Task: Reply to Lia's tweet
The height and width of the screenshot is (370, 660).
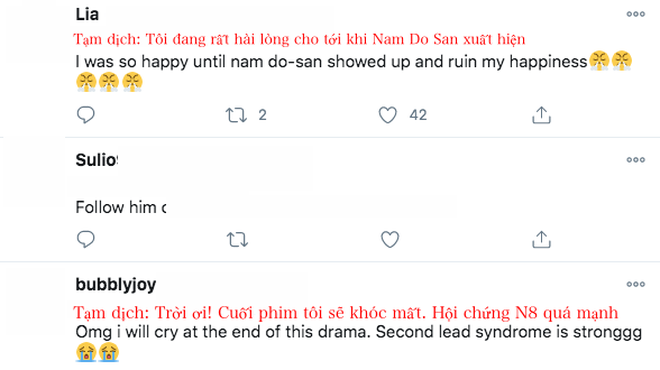Action: pyautogui.click(x=86, y=115)
